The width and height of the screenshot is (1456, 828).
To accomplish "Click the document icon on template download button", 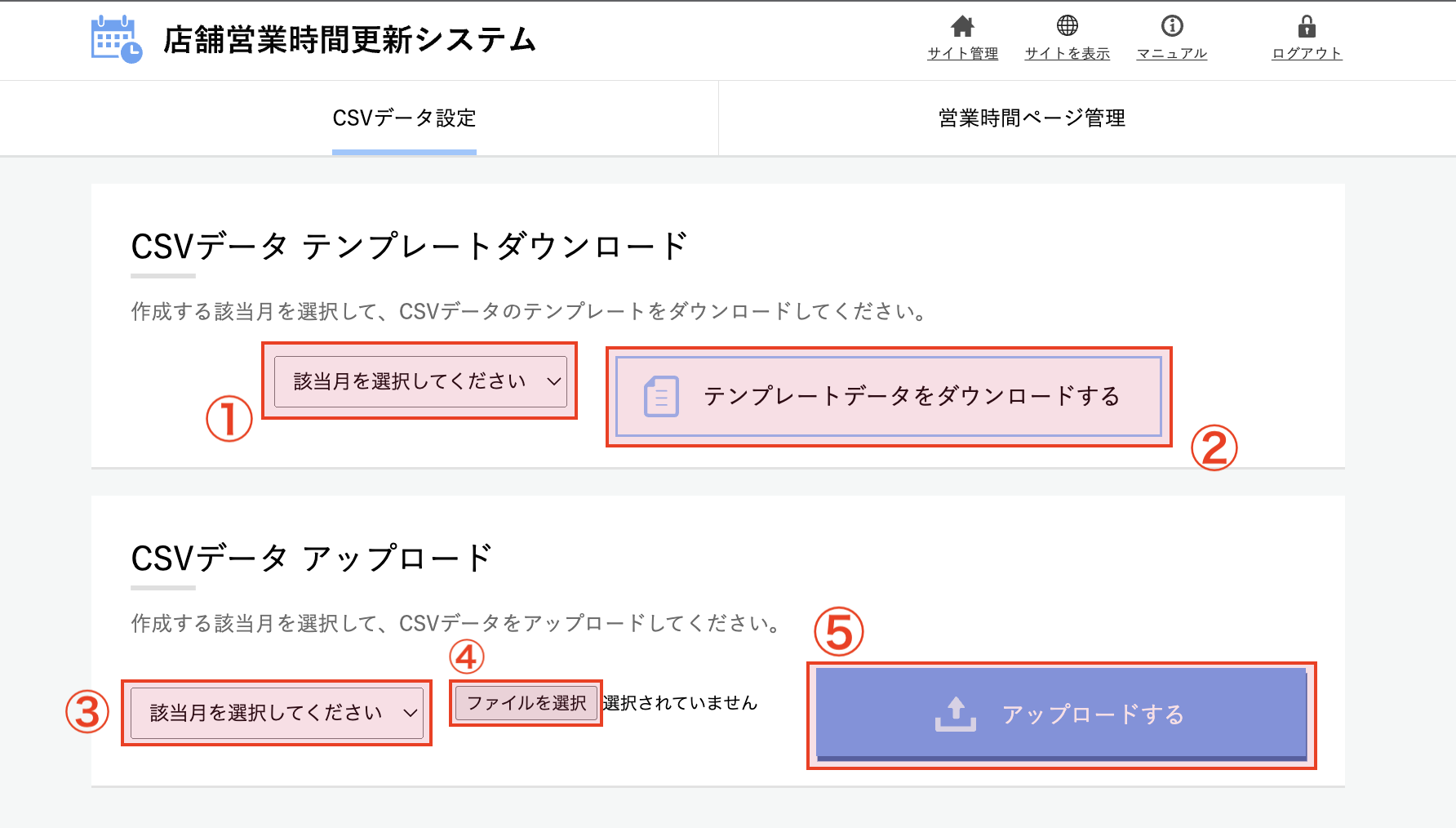I will [661, 397].
